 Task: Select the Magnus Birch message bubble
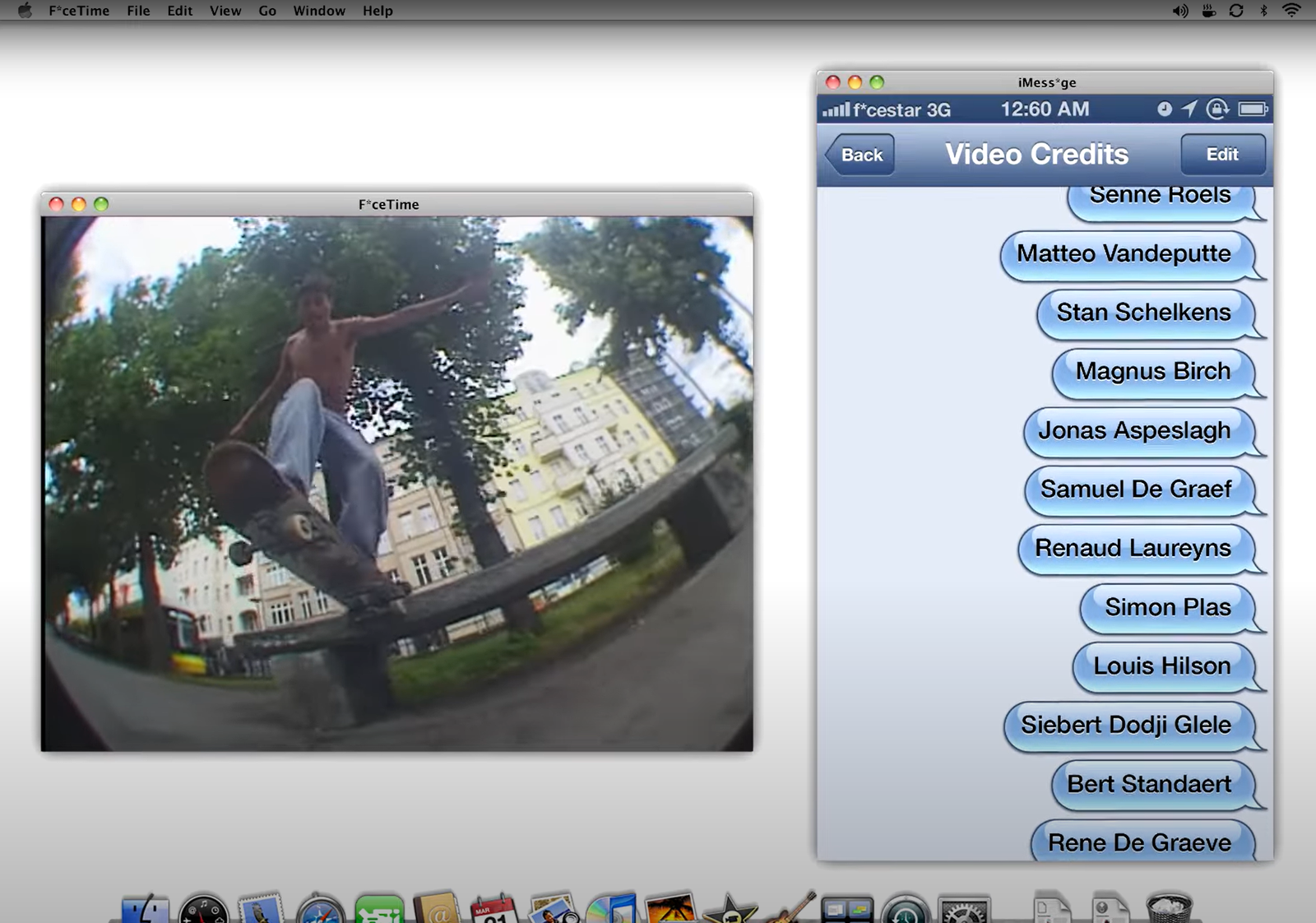pyautogui.click(x=1157, y=373)
